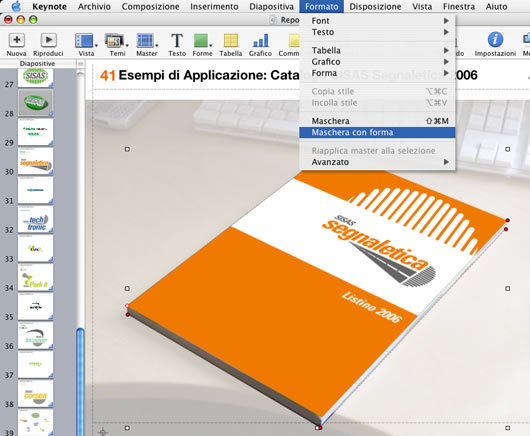Open the Aiuto help menu
Screen dimensions: 530x436
pyautogui.click(x=496, y=6)
